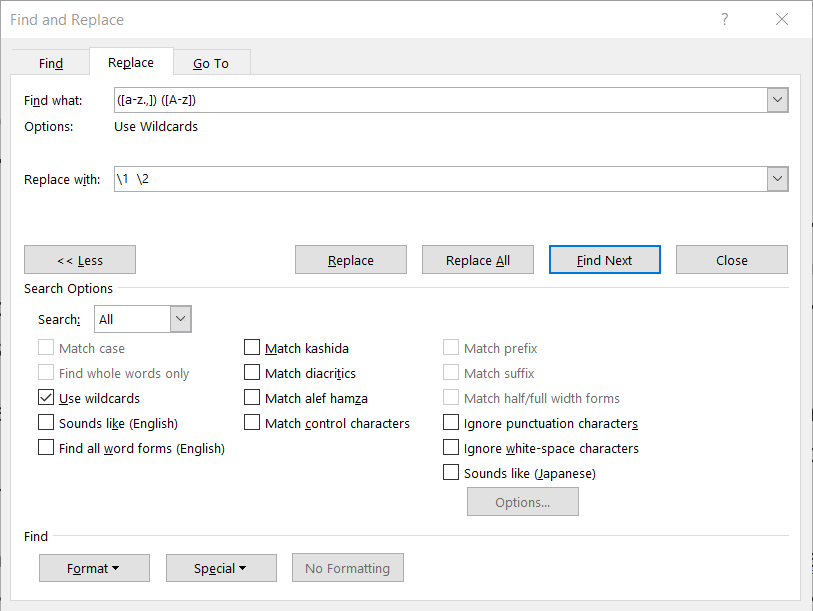Collapse search options with Less button
The width and height of the screenshot is (813, 611).
(79, 259)
